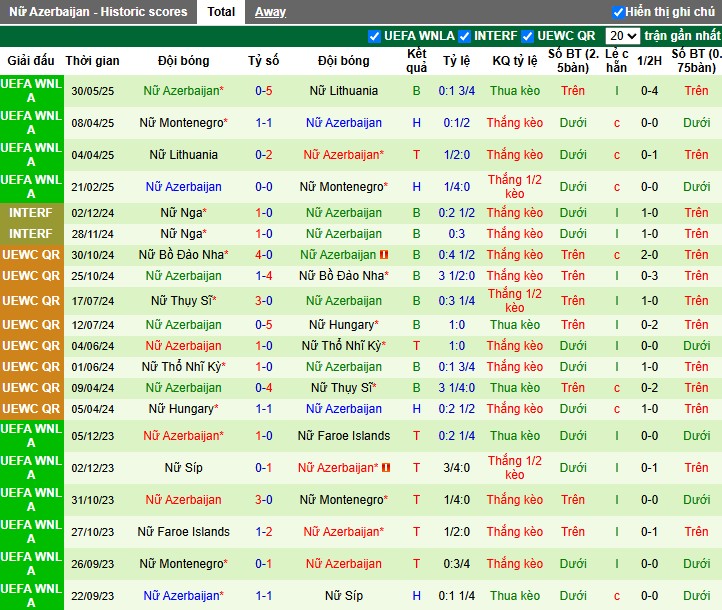Click the Giải đấu column header

[31, 61]
